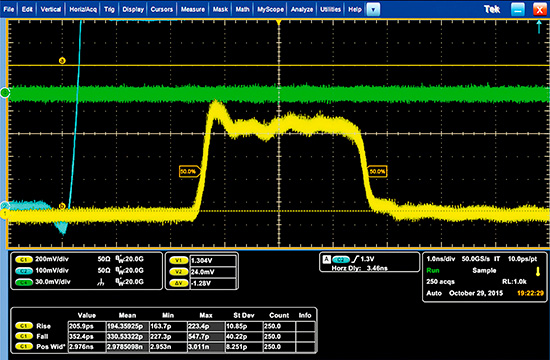This screenshot has height=360, width=550.
Task: Open the Help menu
Action: pos(355,9)
